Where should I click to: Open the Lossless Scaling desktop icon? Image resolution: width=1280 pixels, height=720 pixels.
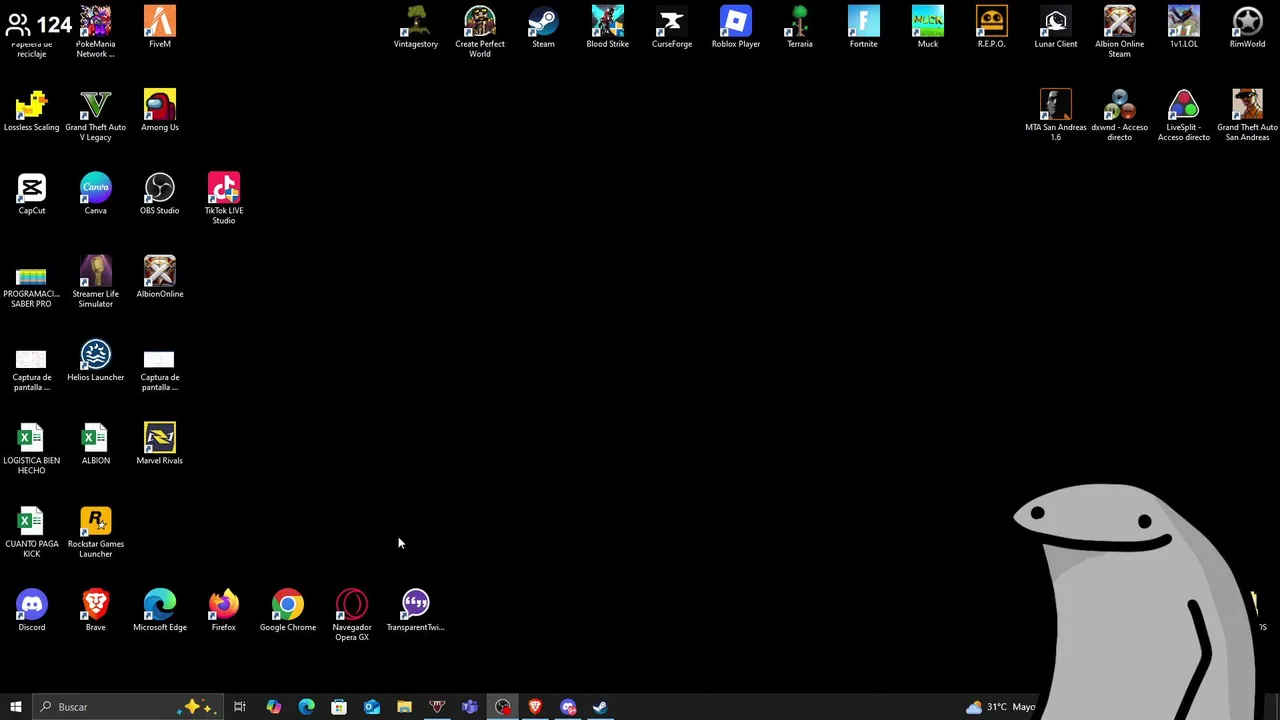(x=32, y=110)
